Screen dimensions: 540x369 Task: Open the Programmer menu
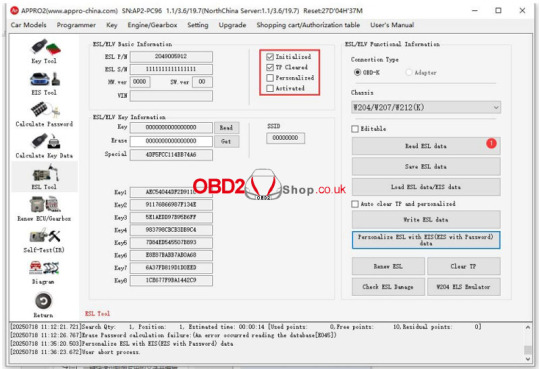(x=76, y=25)
